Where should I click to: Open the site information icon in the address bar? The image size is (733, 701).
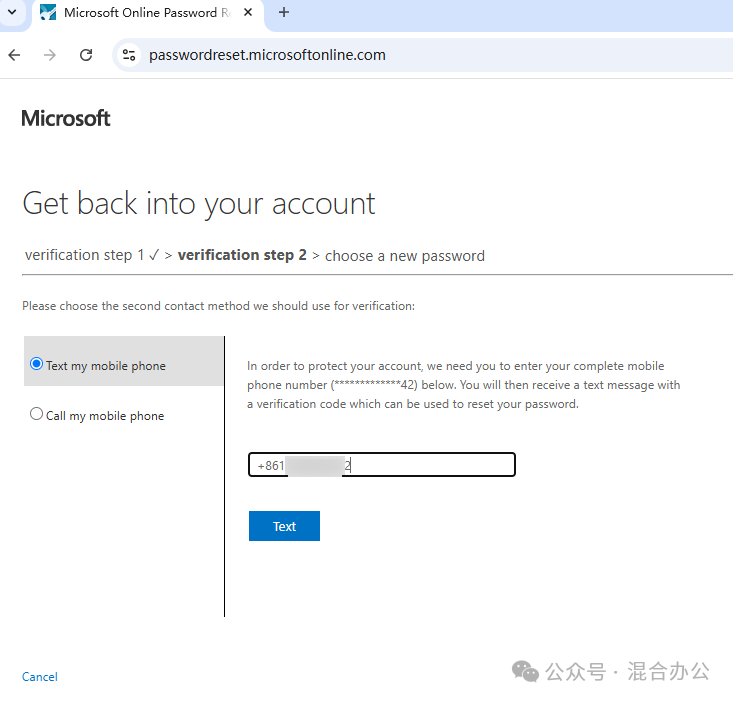pos(129,55)
